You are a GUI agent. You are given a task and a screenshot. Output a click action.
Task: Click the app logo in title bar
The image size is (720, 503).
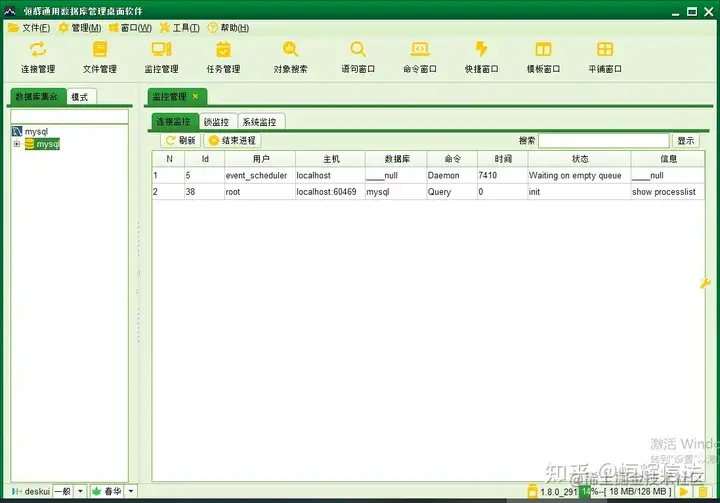pyautogui.click(x=10, y=11)
